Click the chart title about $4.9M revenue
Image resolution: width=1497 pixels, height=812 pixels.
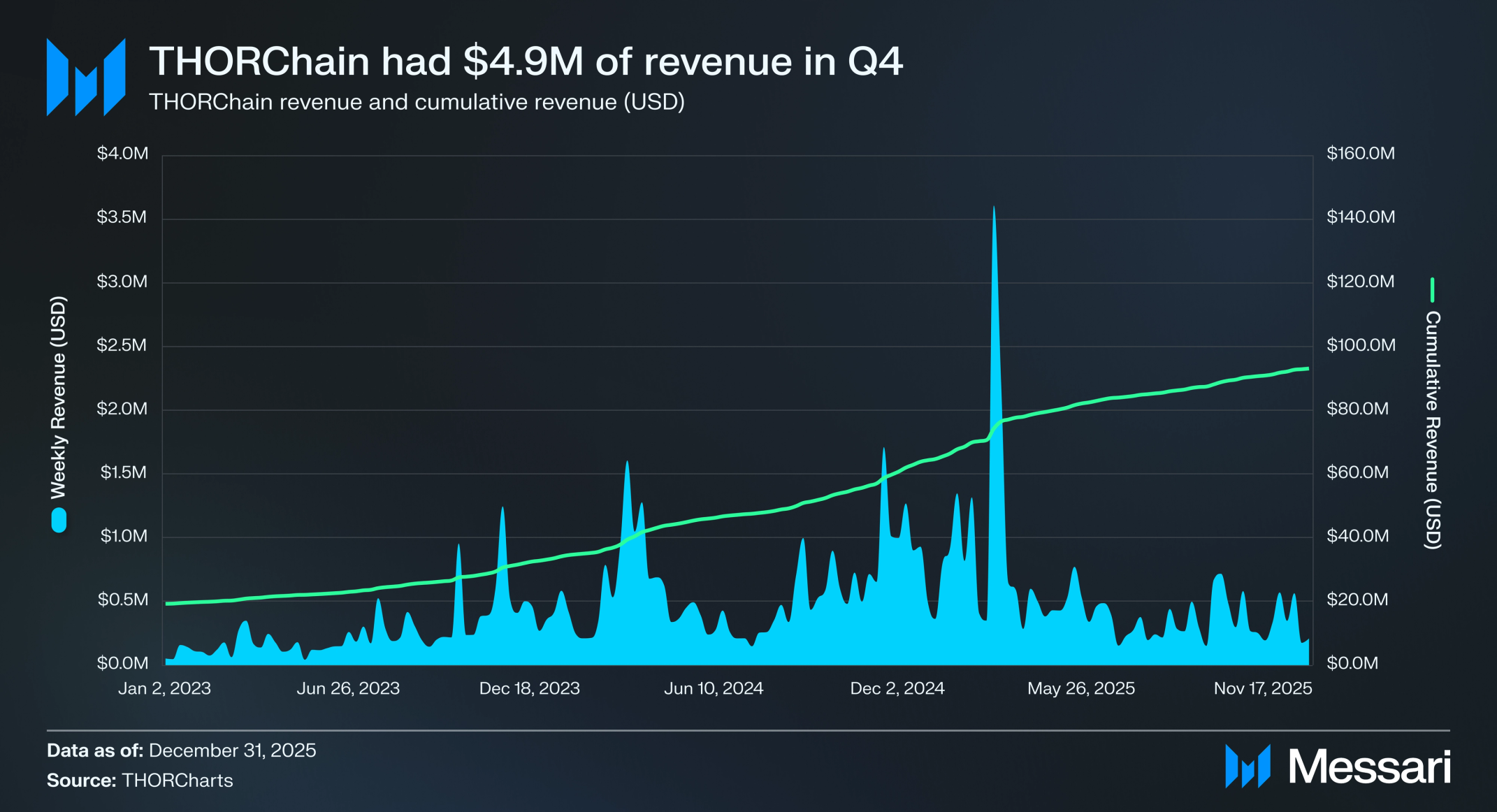[x=526, y=61]
